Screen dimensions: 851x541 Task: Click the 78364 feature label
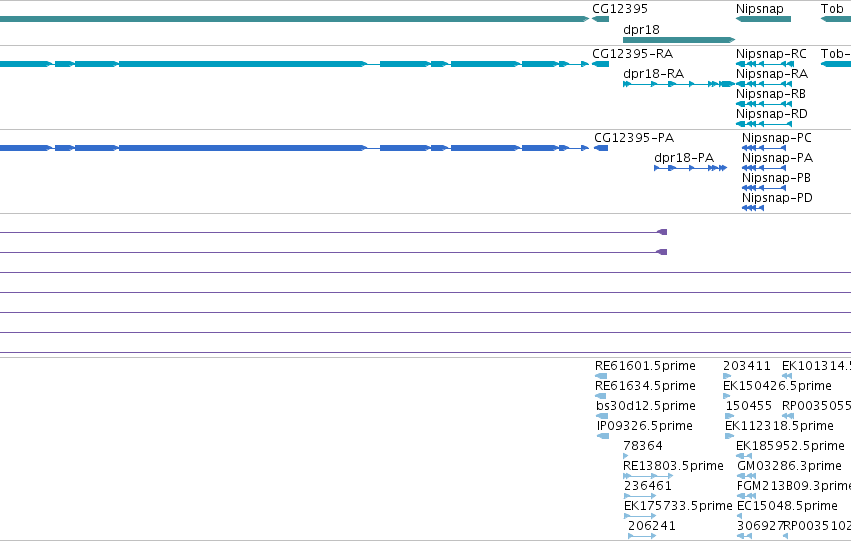[643, 446]
